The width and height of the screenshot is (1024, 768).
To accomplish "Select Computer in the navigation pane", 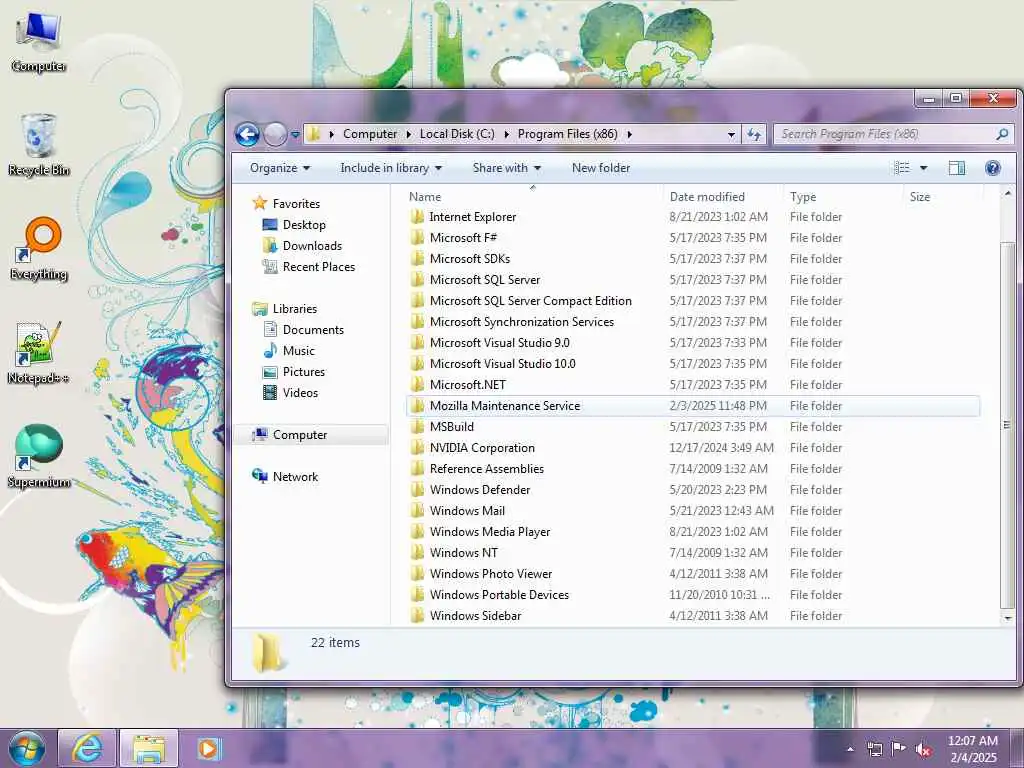I will click(x=300, y=435).
